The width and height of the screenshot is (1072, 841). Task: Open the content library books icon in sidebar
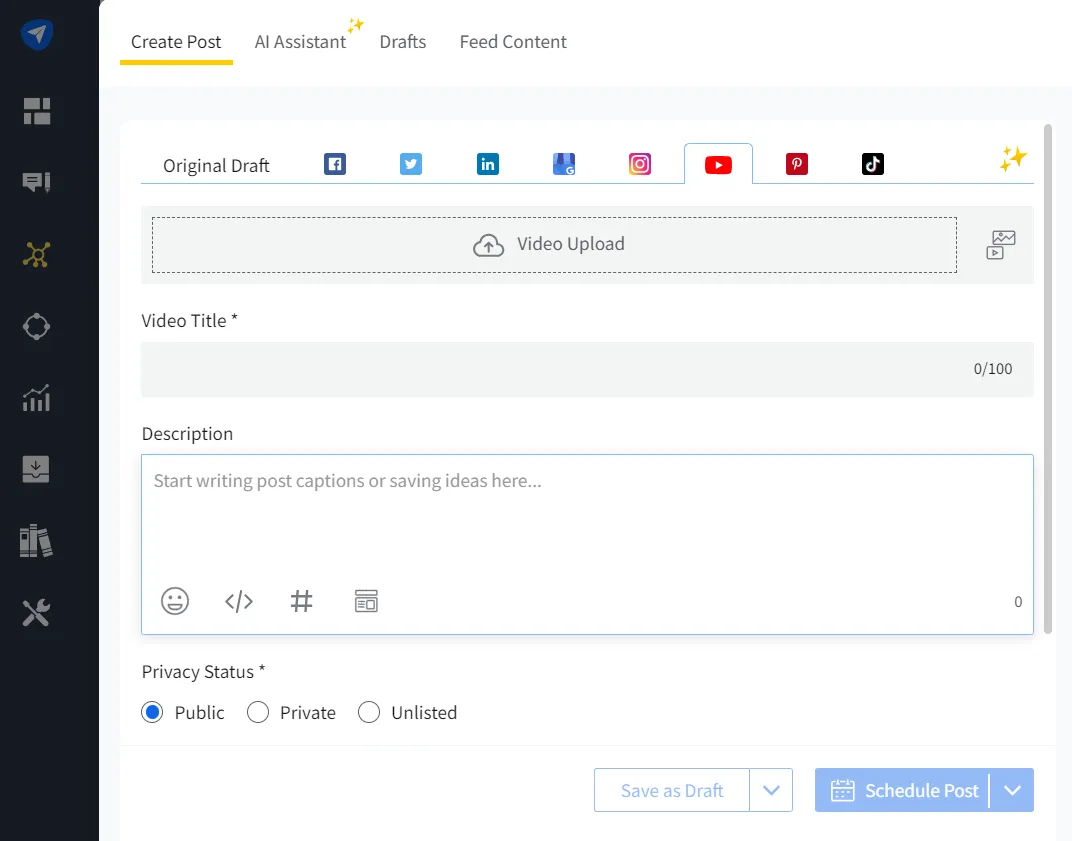coord(36,541)
